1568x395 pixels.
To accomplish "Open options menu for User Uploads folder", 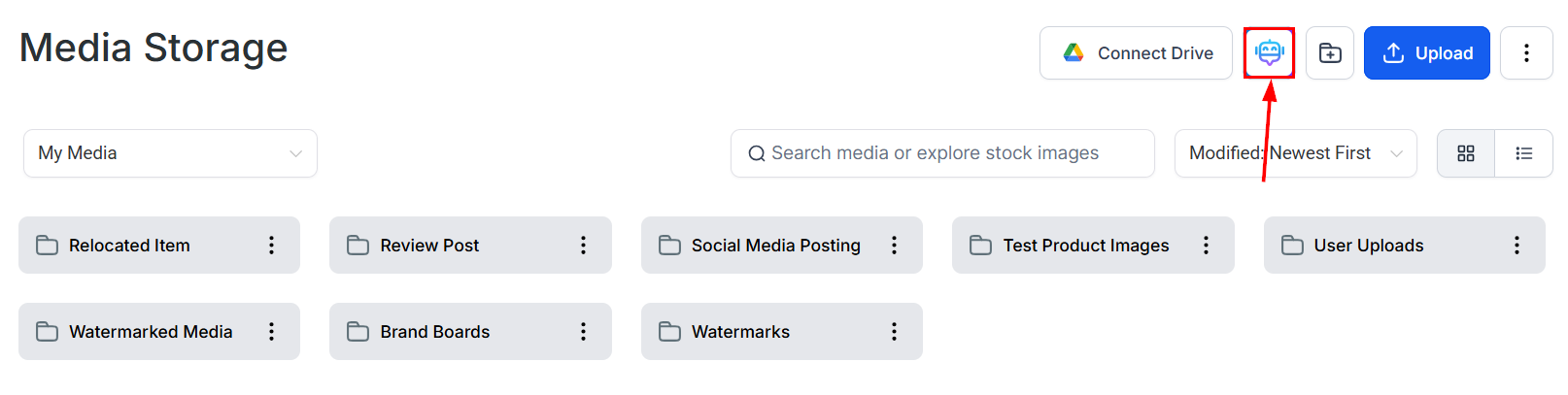I will pyautogui.click(x=1517, y=246).
